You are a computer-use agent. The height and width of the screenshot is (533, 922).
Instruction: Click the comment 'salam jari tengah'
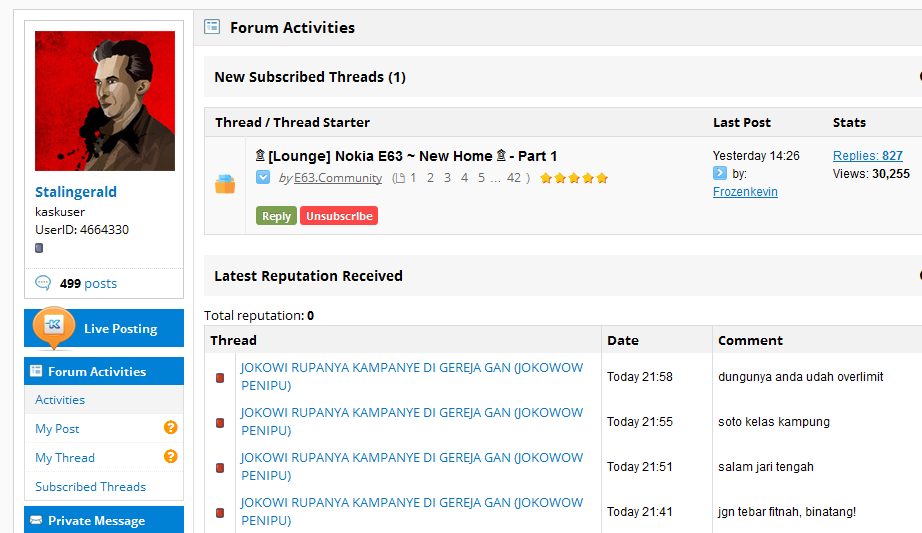coord(766,467)
